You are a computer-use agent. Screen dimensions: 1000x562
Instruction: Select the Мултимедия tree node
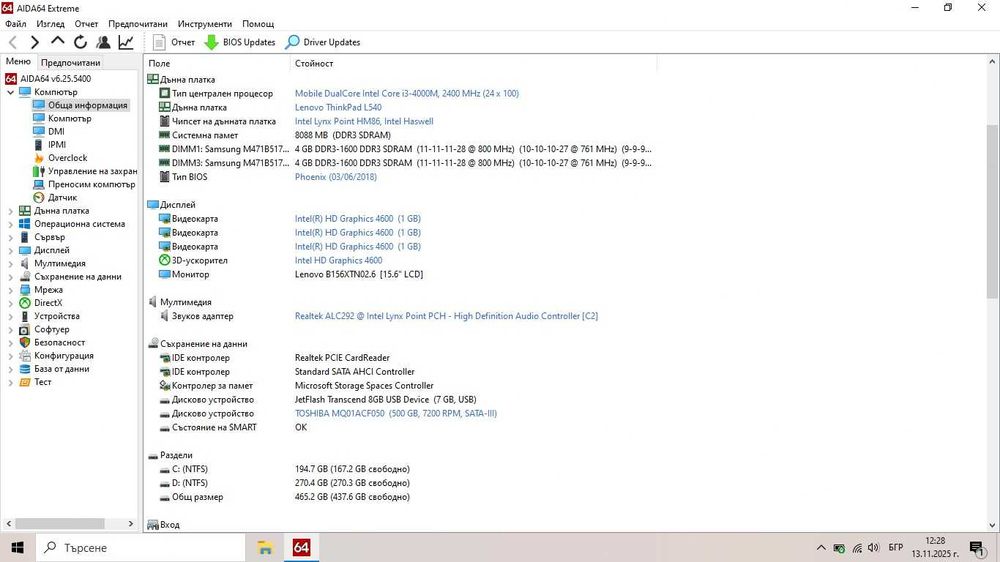pyautogui.click(x=52, y=263)
